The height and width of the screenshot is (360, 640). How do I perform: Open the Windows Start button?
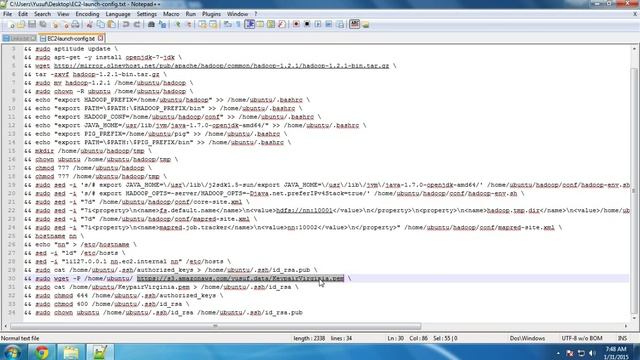(x=11, y=352)
